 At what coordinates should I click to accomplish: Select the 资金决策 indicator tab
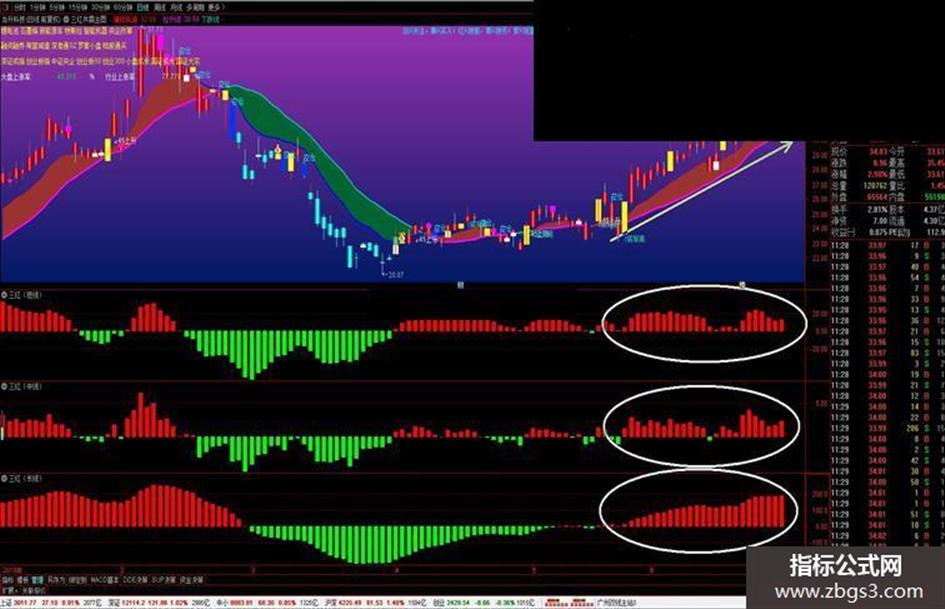[191, 579]
